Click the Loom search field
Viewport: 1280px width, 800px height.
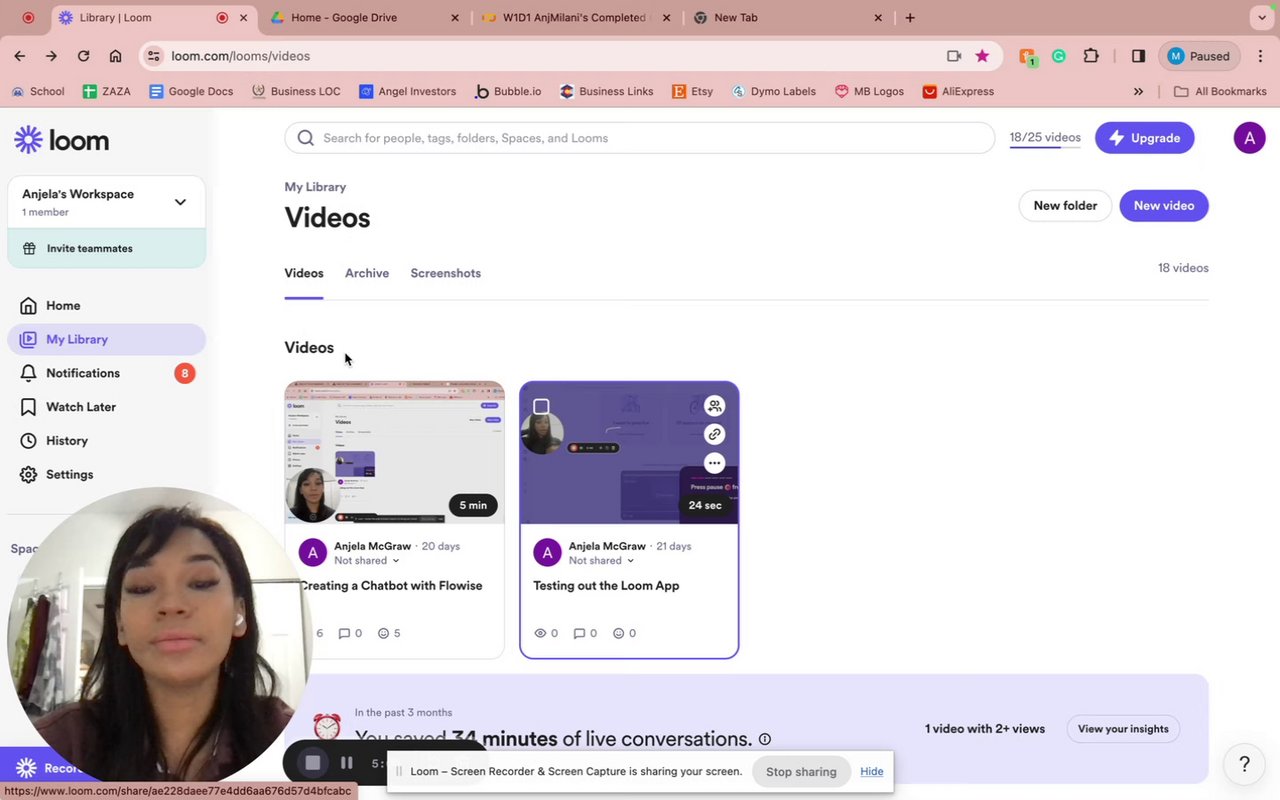pos(639,138)
